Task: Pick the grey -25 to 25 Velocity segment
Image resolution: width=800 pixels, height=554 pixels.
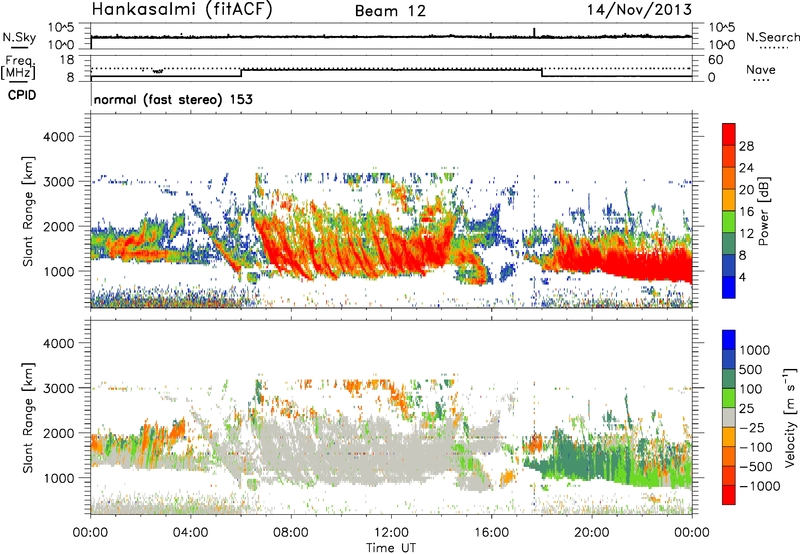Action: coord(729,417)
